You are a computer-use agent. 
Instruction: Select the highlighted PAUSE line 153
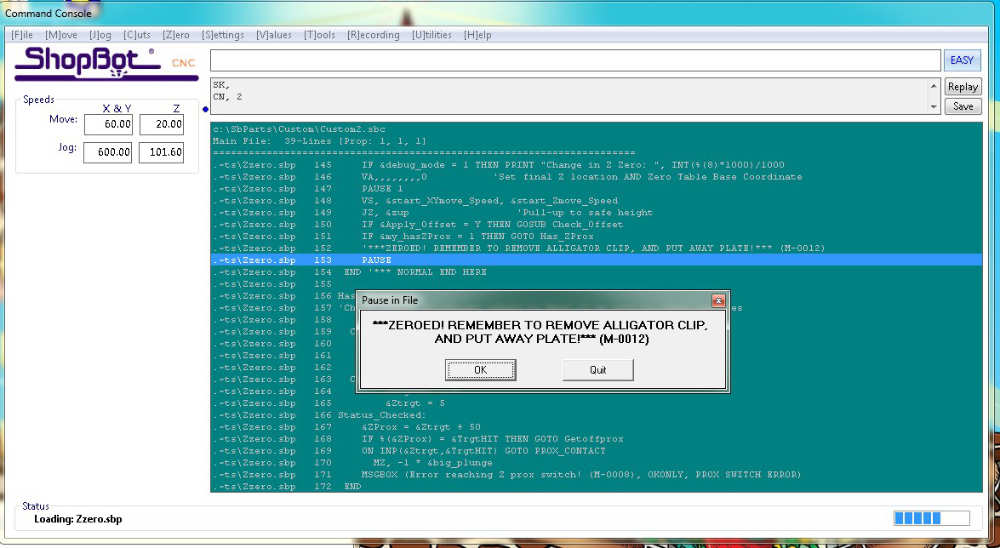tap(596, 260)
